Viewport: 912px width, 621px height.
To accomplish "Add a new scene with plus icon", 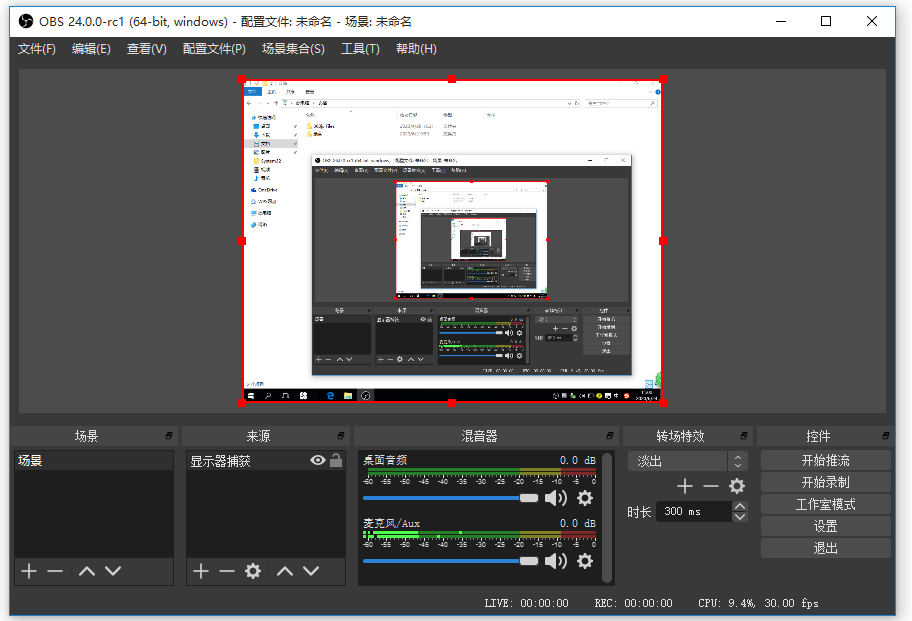I will [x=29, y=571].
